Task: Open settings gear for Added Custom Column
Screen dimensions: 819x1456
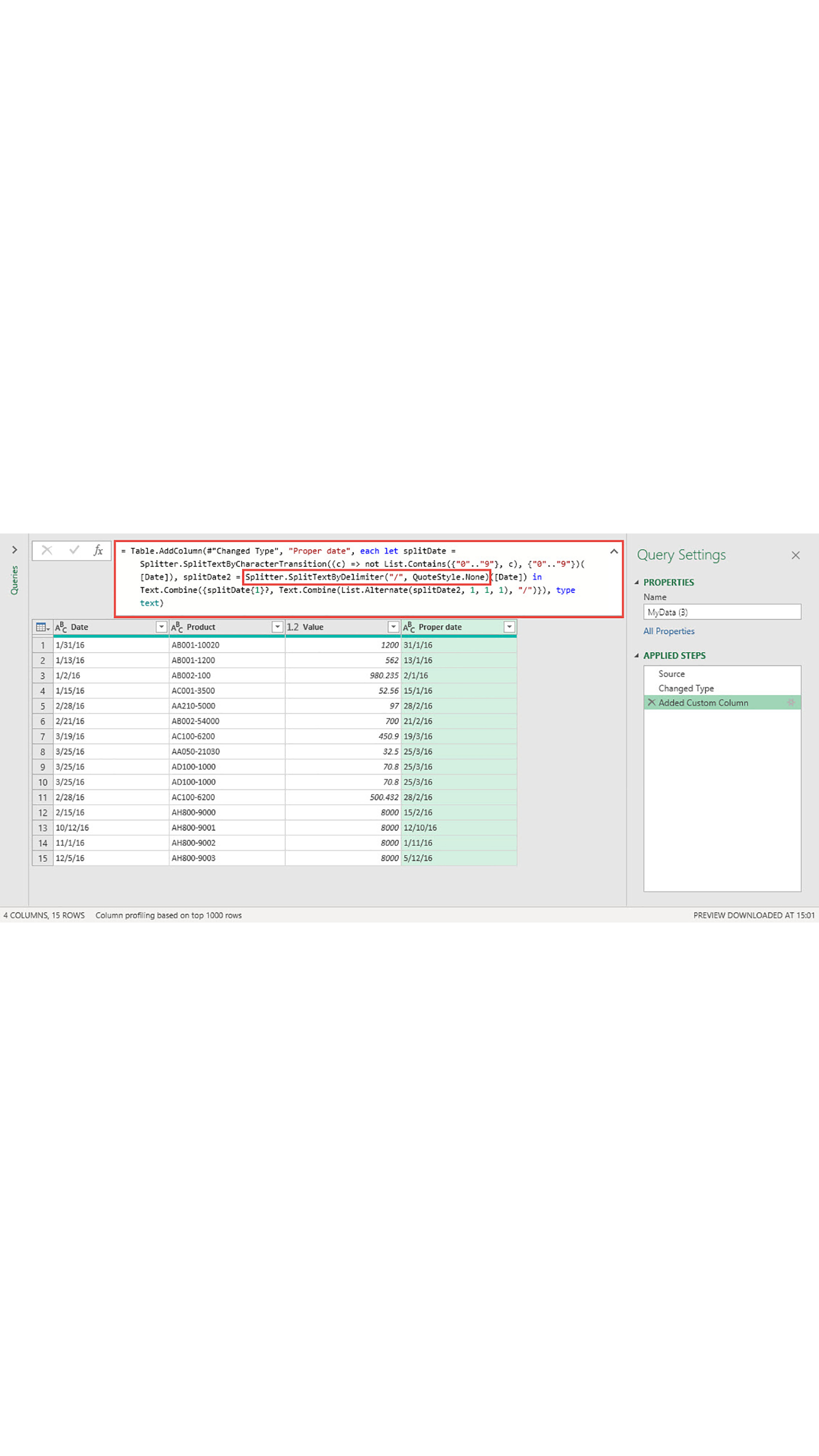Action: tap(791, 702)
